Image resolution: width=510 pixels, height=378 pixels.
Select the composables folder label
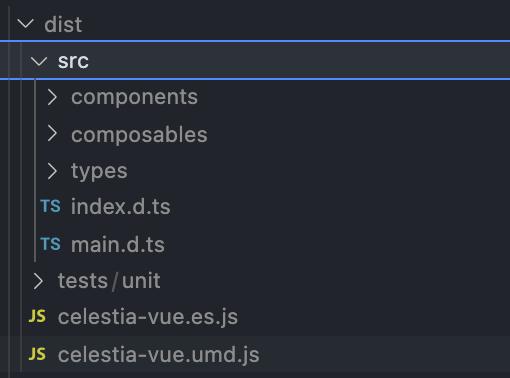click(x=139, y=135)
